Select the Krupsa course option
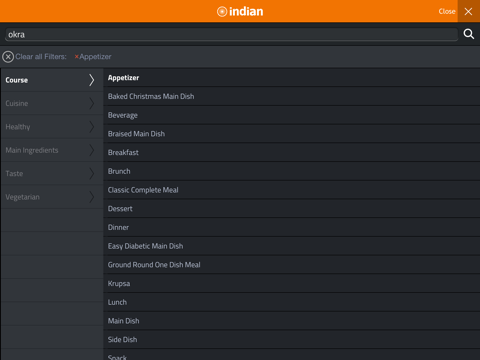This screenshot has width=480, height=360. click(x=292, y=283)
